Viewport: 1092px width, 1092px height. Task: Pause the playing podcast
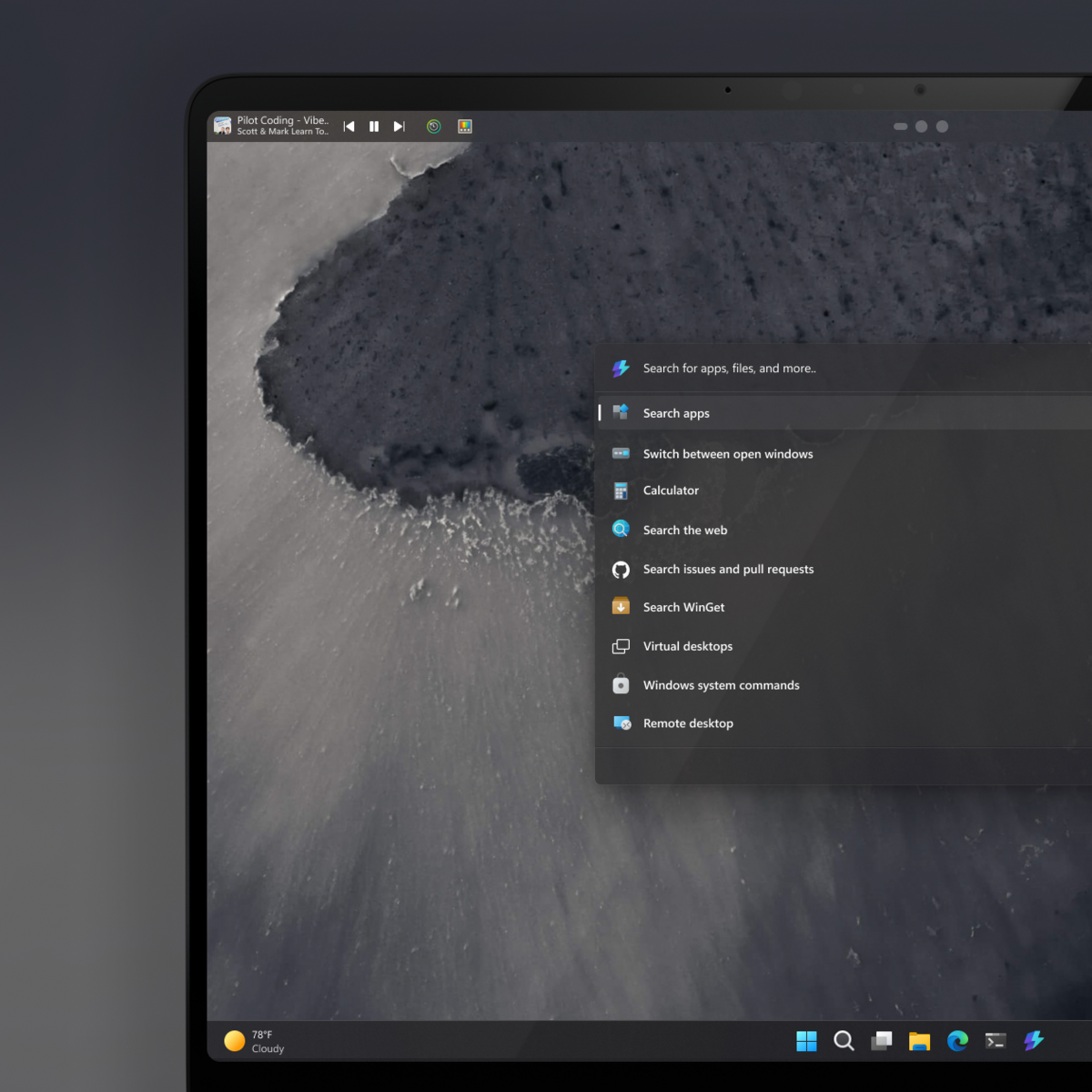pyautogui.click(x=373, y=126)
